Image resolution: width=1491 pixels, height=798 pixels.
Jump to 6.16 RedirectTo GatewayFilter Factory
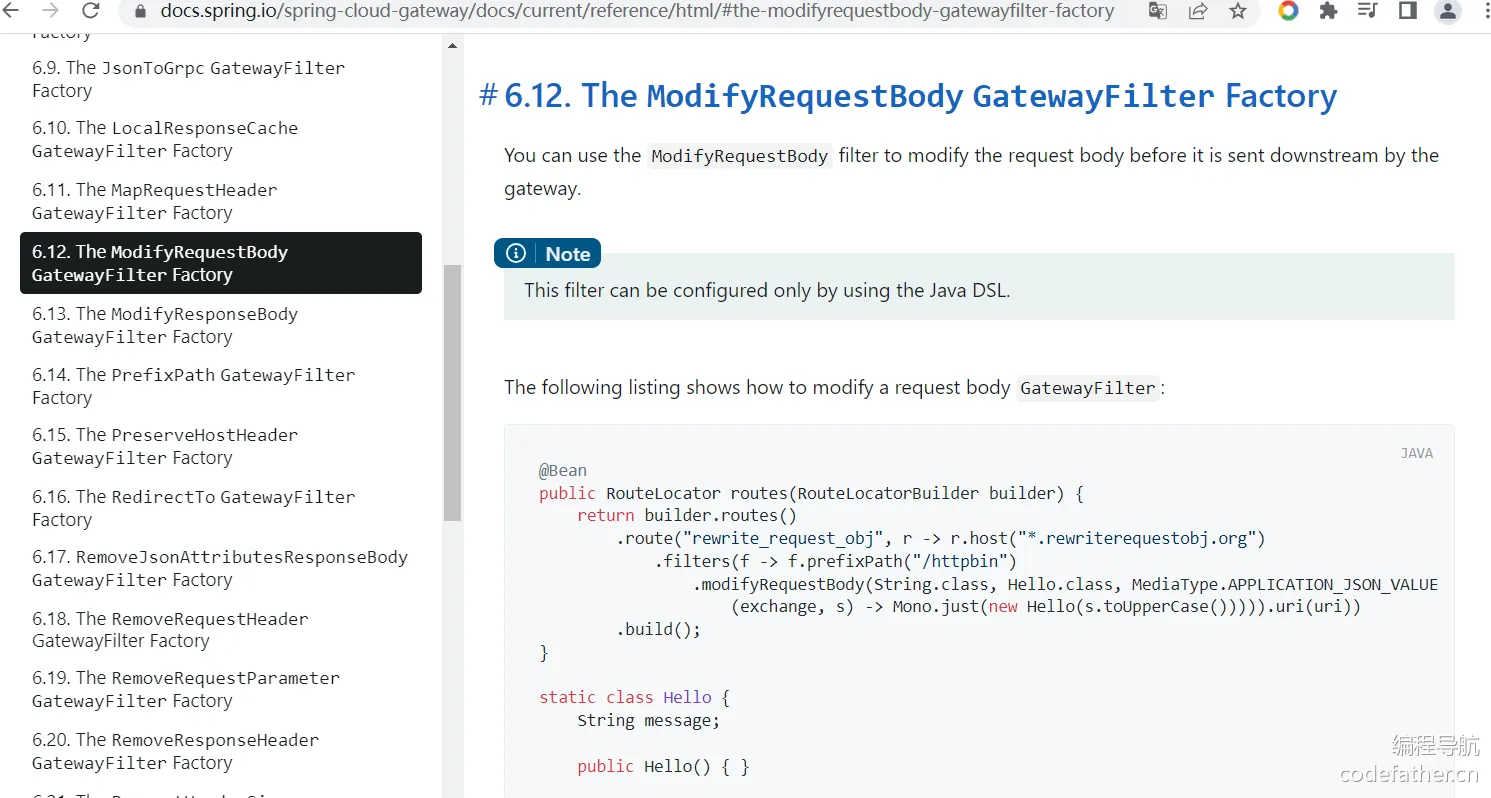[x=193, y=508]
